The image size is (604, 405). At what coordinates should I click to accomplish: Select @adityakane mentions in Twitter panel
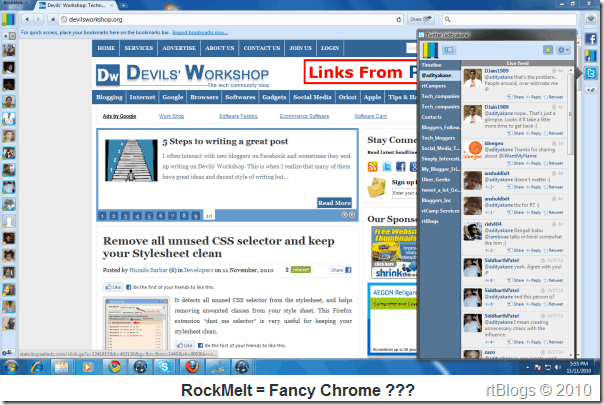(x=441, y=76)
